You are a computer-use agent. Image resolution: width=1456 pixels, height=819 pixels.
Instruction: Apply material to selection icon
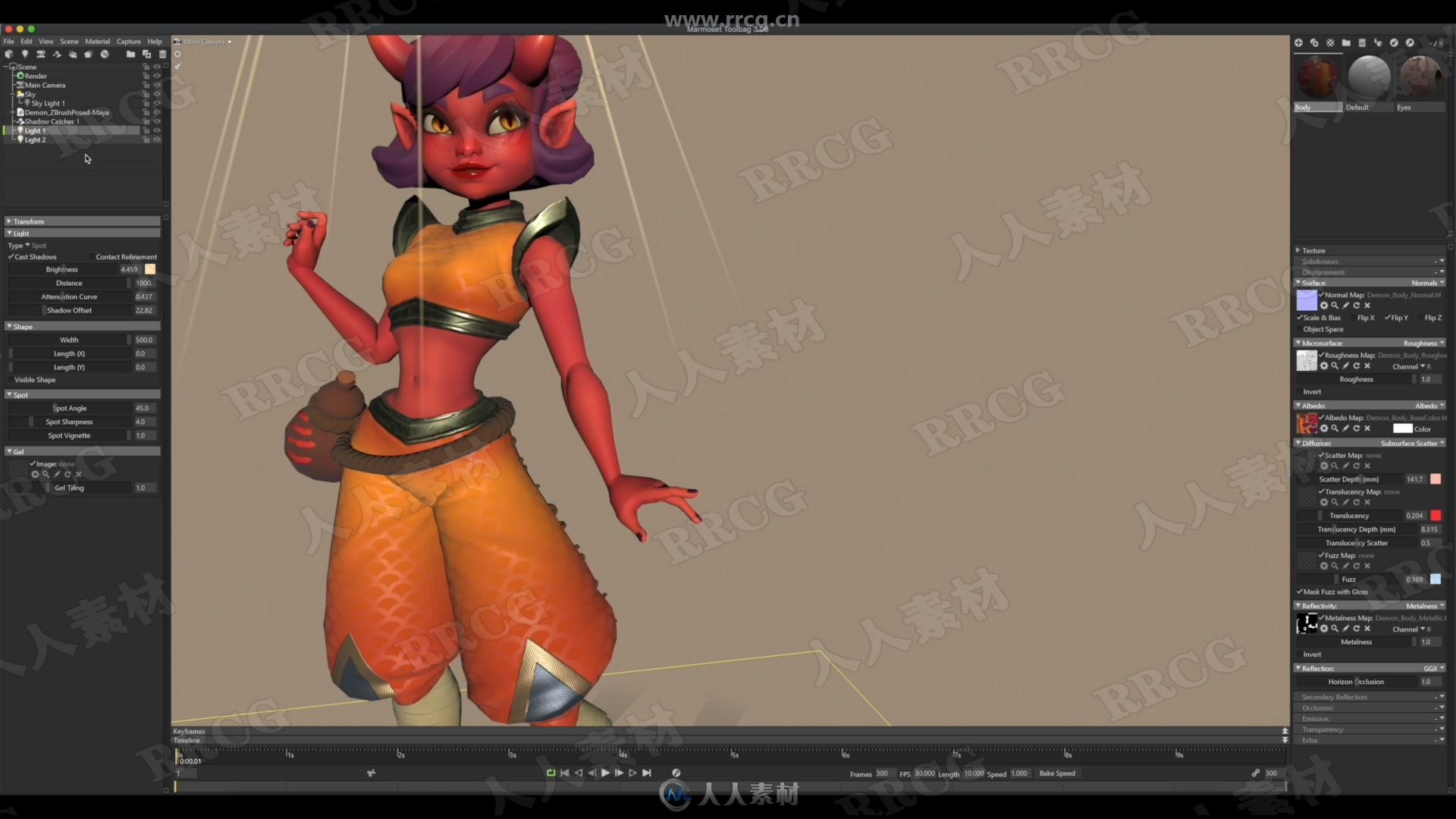(1378, 43)
